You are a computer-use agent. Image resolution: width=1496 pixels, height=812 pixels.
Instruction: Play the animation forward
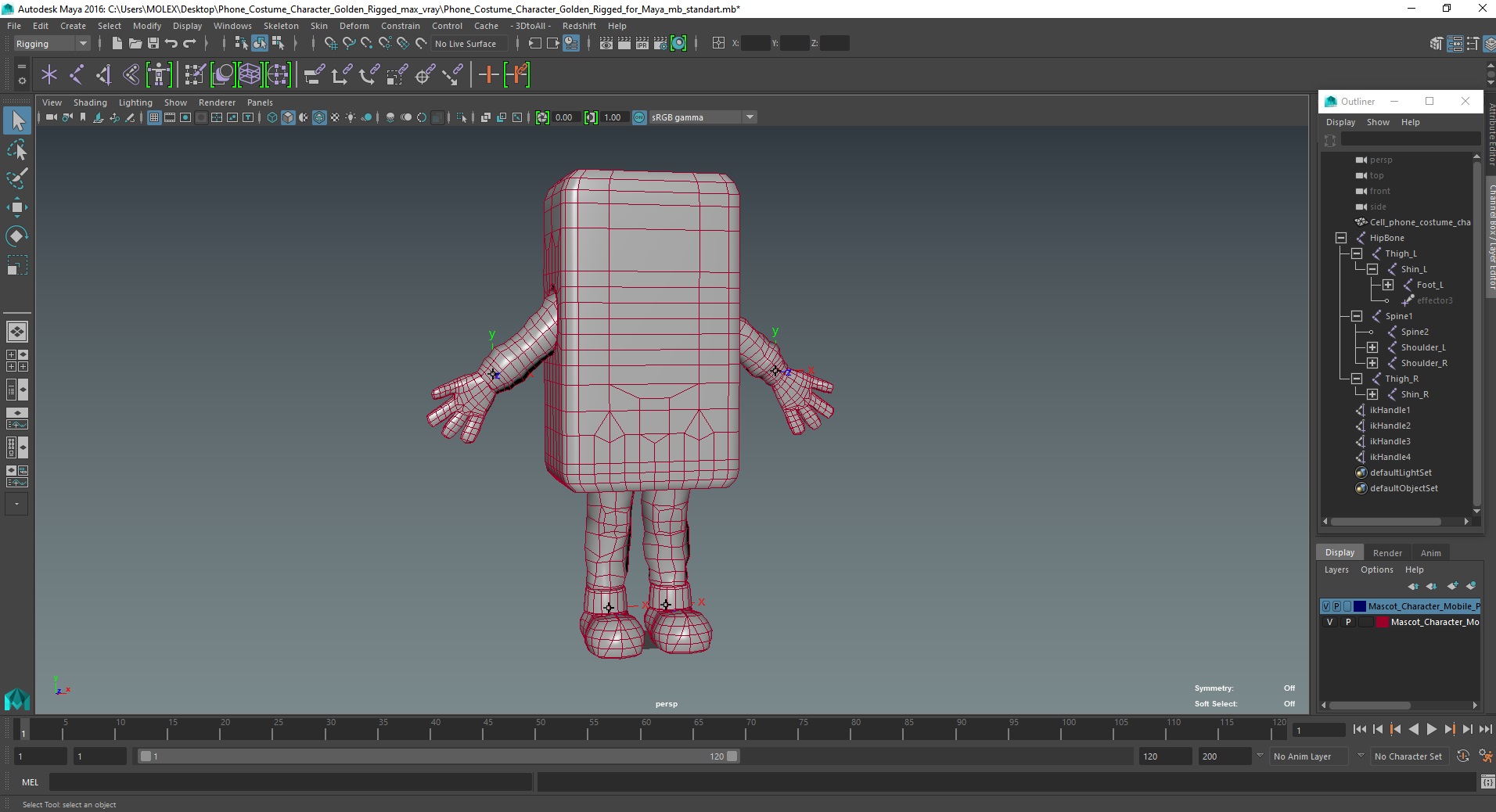pos(1431,729)
